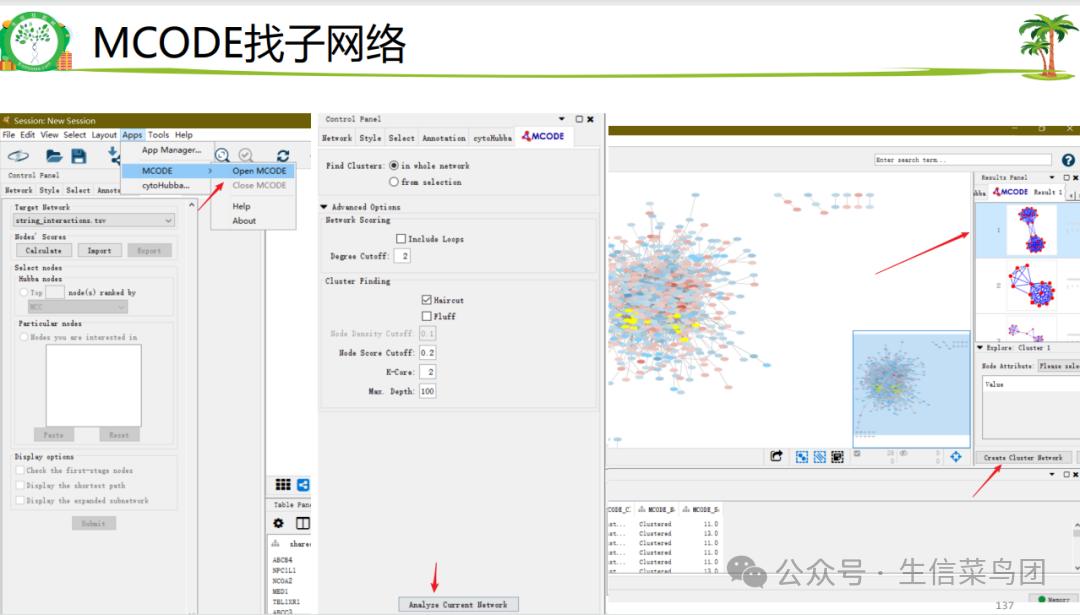
Task: Click the select-all nodes icon below network
Action: (x=802, y=457)
